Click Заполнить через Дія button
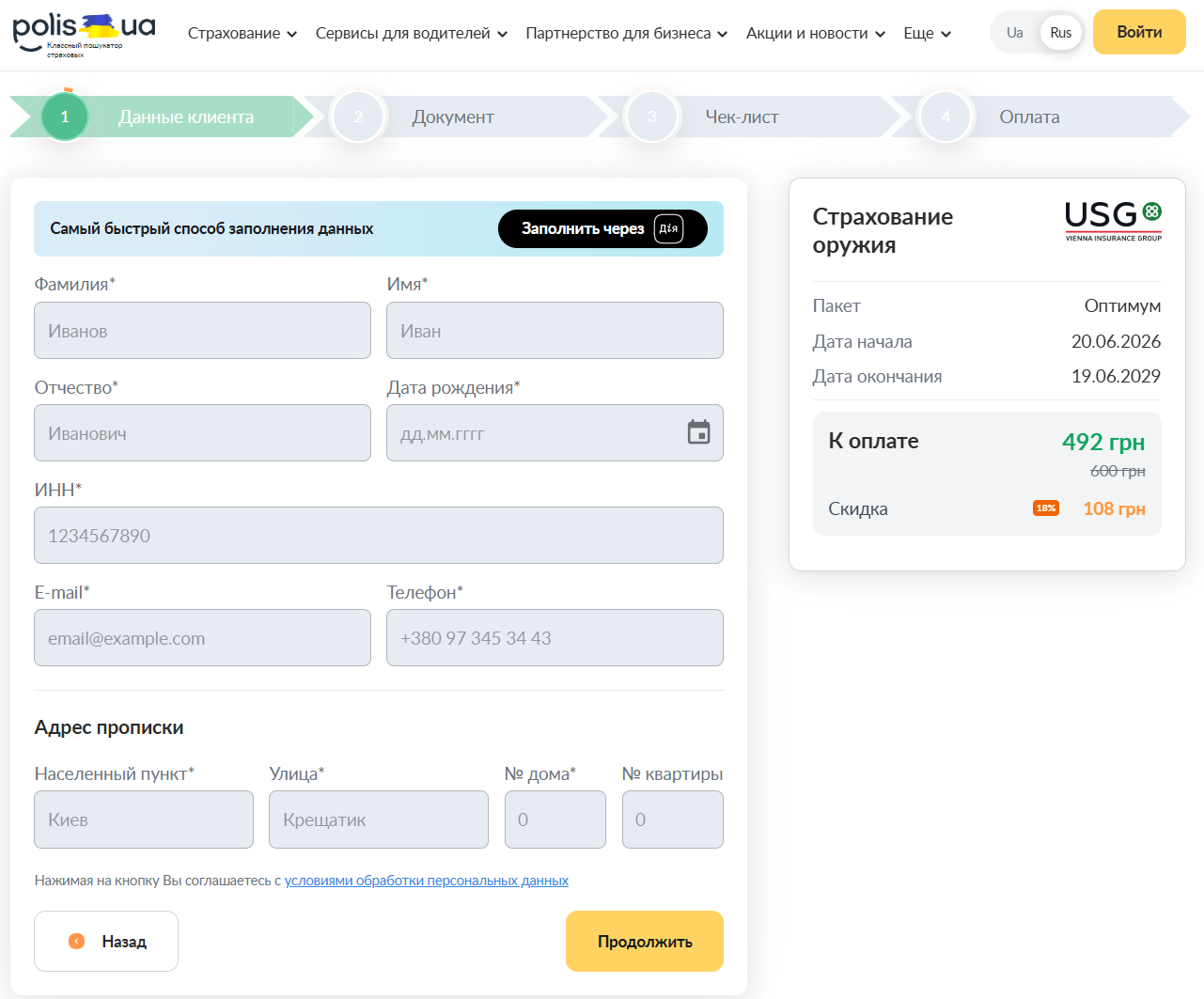The width and height of the screenshot is (1204, 999). pos(602,228)
